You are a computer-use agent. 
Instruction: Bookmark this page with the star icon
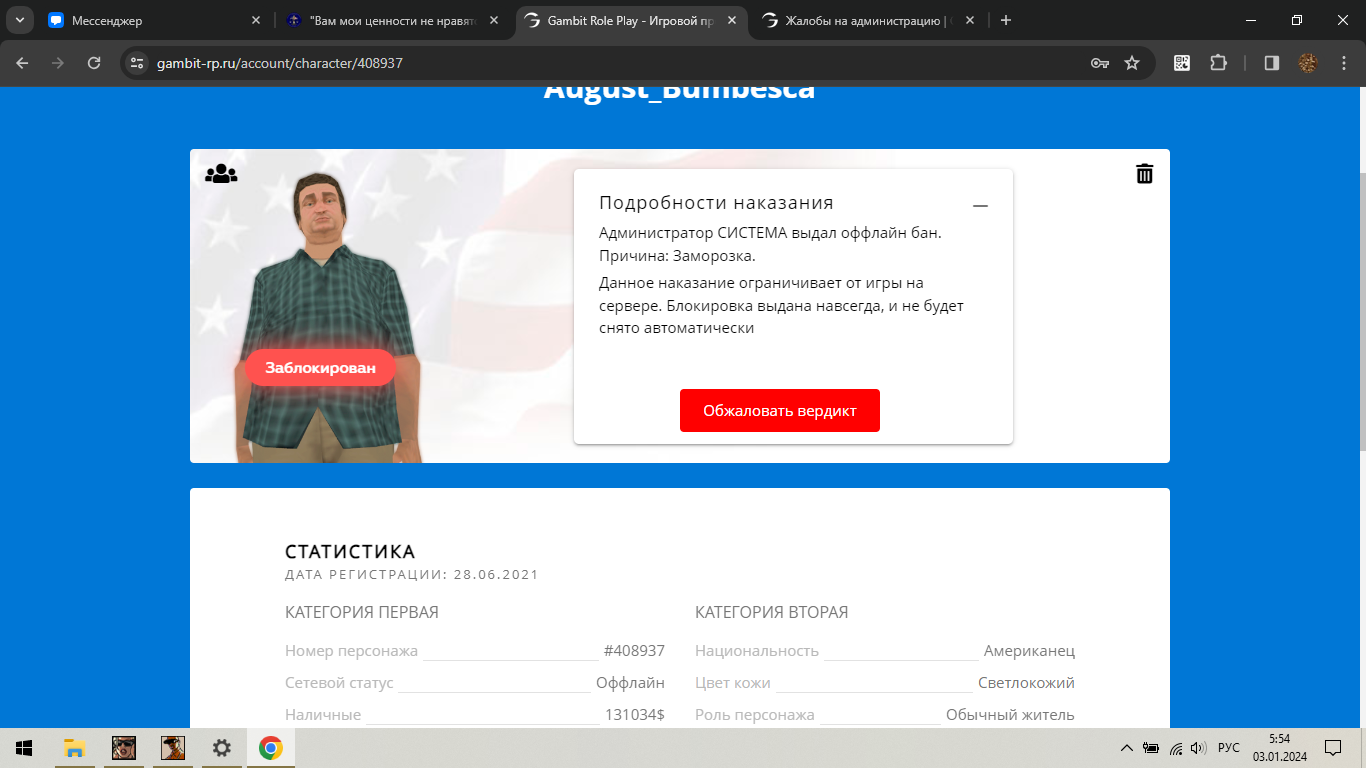tap(1132, 63)
